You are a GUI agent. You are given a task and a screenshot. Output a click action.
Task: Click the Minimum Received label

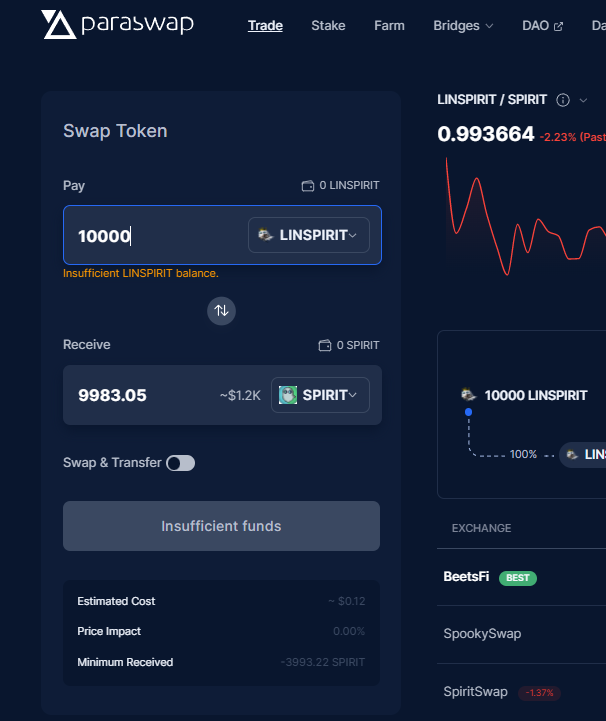tap(125, 662)
